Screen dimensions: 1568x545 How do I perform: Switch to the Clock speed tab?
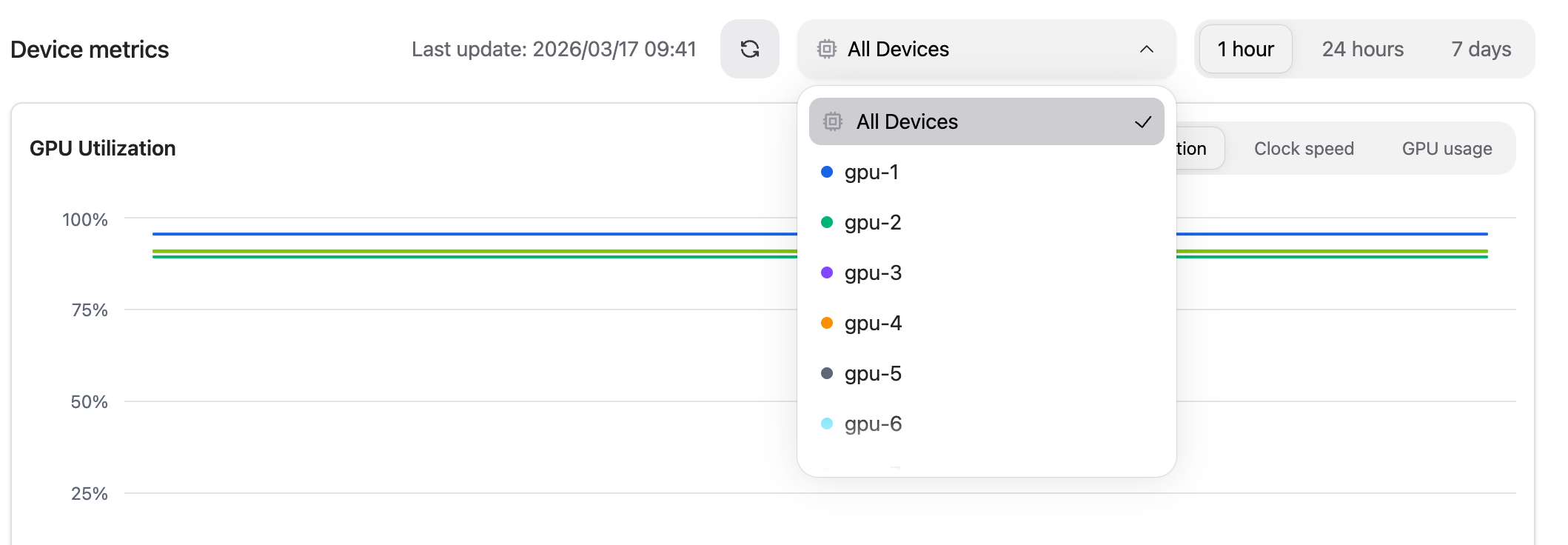point(1304,148)
